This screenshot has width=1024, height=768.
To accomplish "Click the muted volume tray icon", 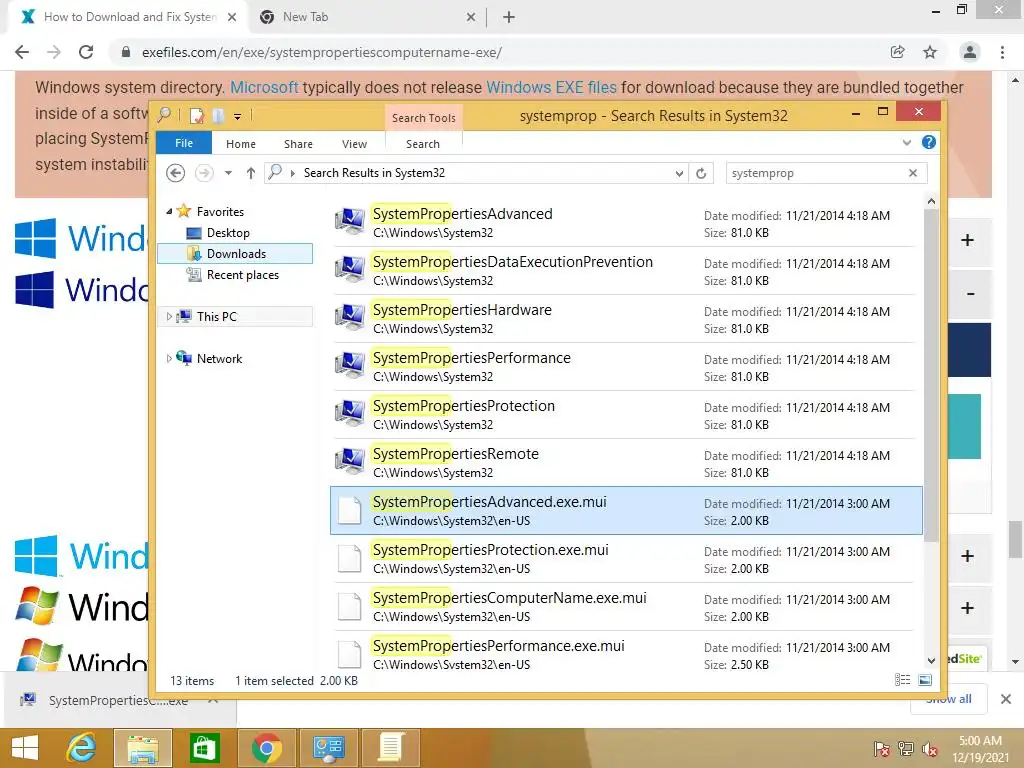I will [930, 749].
